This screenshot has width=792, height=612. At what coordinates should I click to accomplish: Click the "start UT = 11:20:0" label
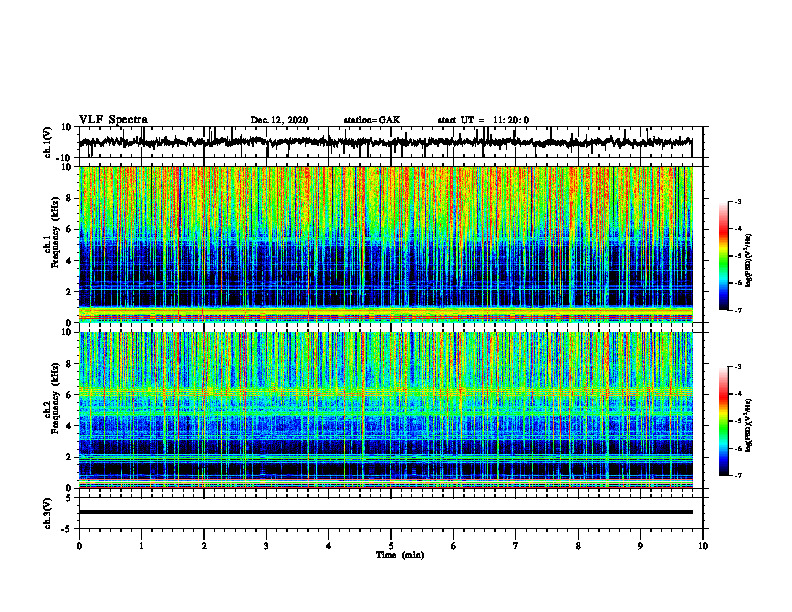click(483, 120)
